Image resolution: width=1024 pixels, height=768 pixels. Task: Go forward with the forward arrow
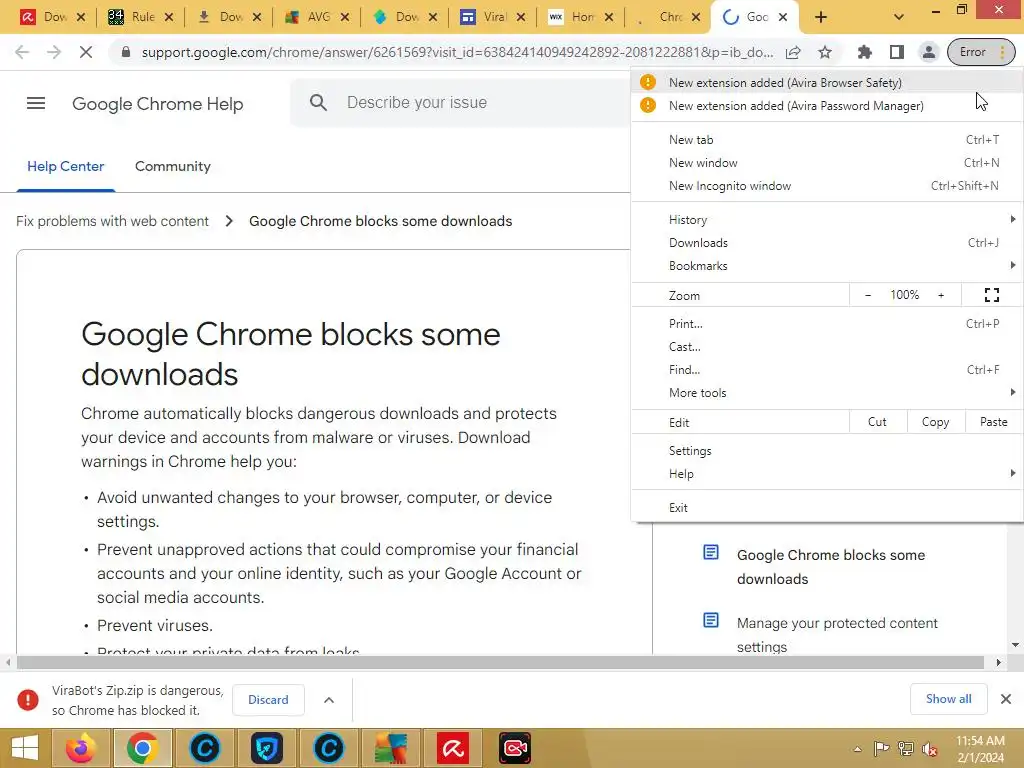(x=54, y=52)
